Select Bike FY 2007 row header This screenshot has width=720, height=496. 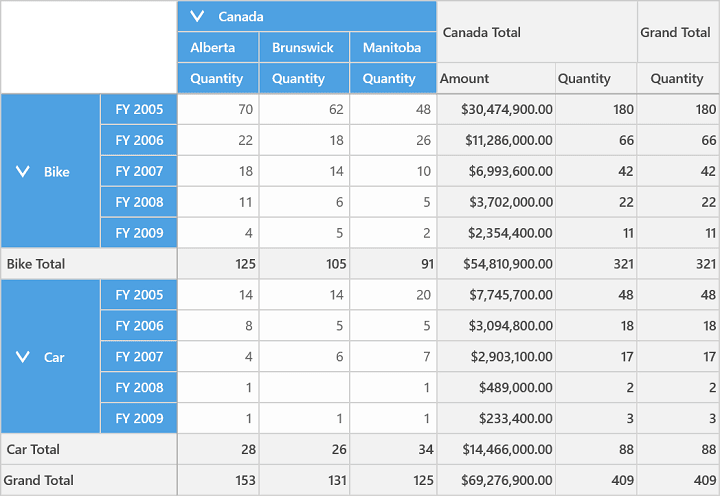click(x=139, y=171)
